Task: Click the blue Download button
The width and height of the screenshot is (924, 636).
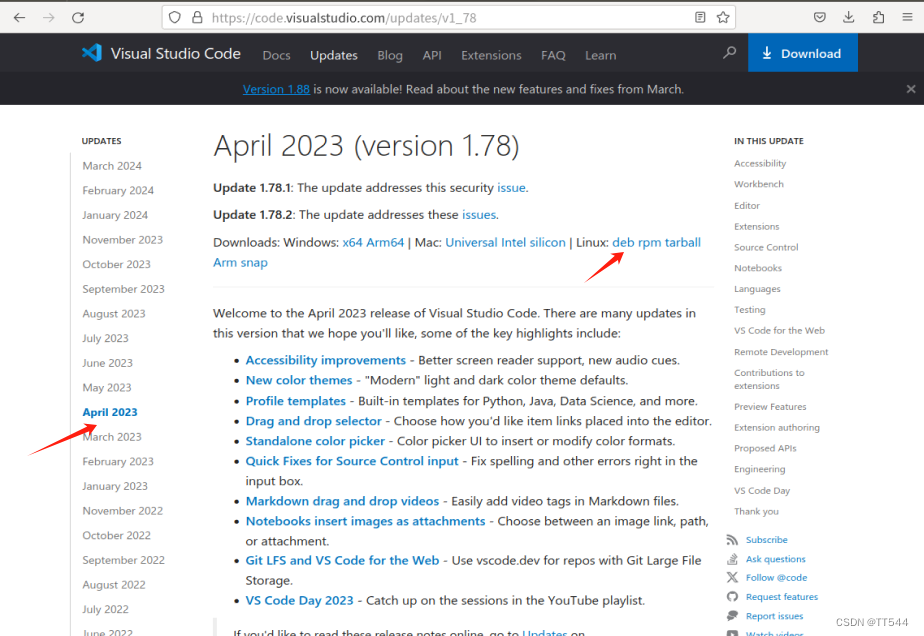Action: tap(803, 53)
